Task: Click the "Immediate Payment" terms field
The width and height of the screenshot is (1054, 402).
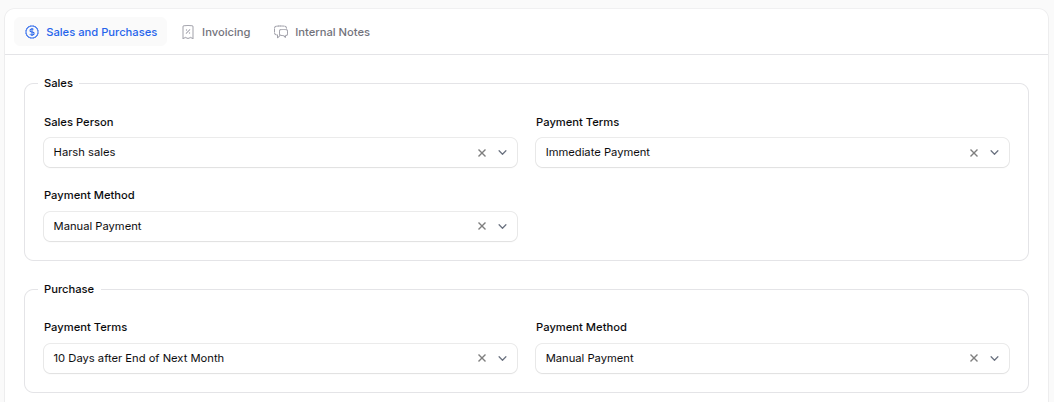Action: [x=740, y=153]
